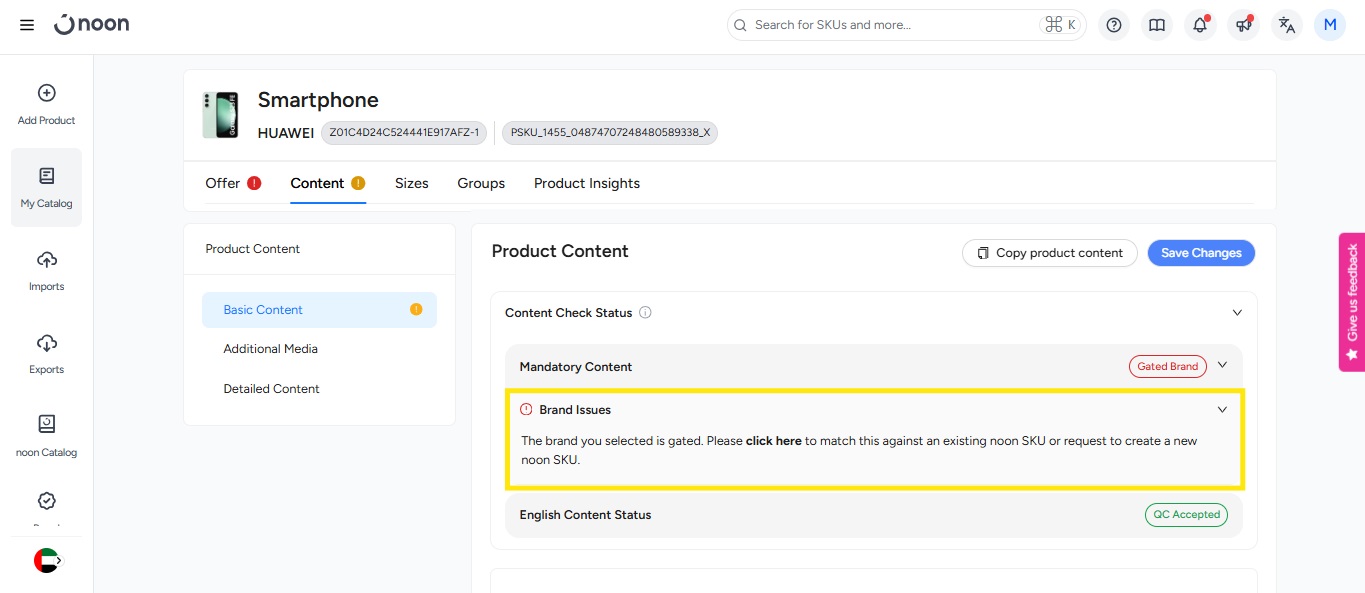
Task: Open the hamburger menu icon
Action: [x=27, y=25]
